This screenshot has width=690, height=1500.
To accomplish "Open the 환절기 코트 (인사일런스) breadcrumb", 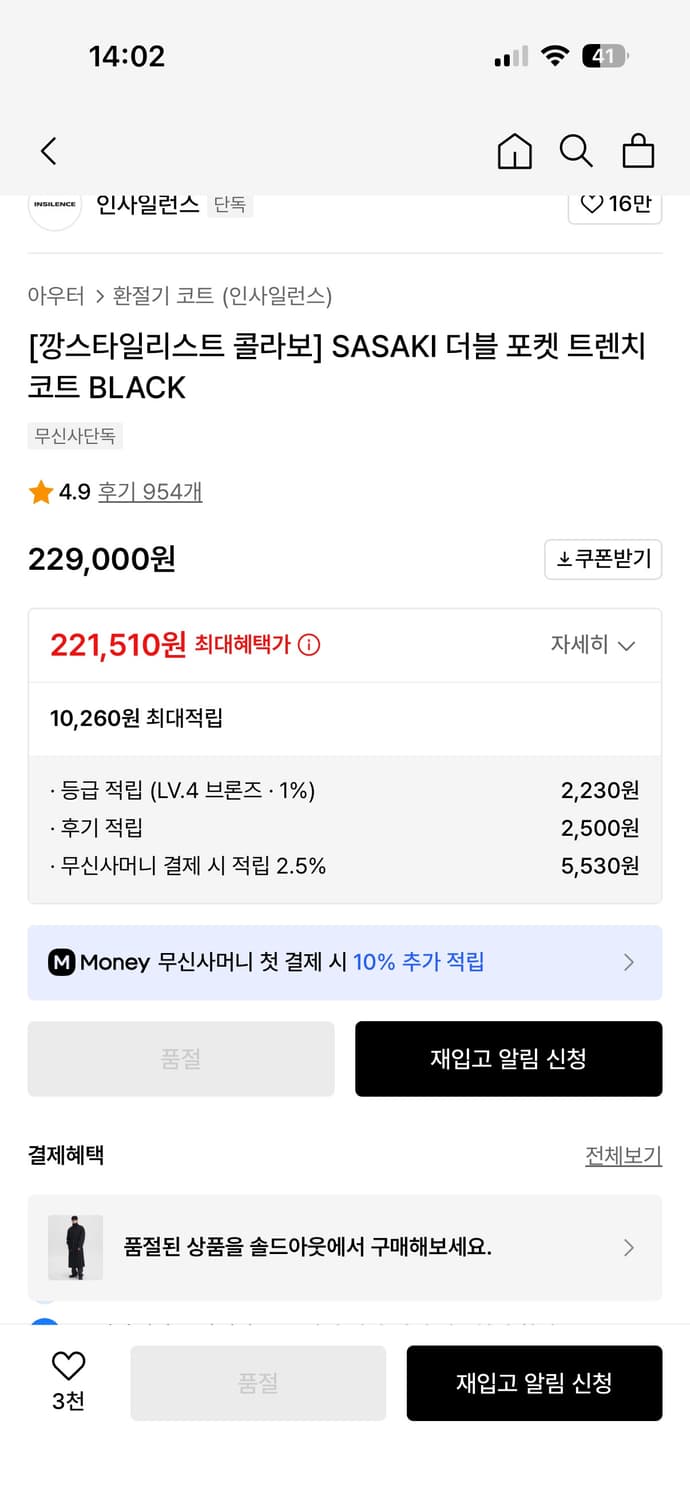I will click(222, 296).
